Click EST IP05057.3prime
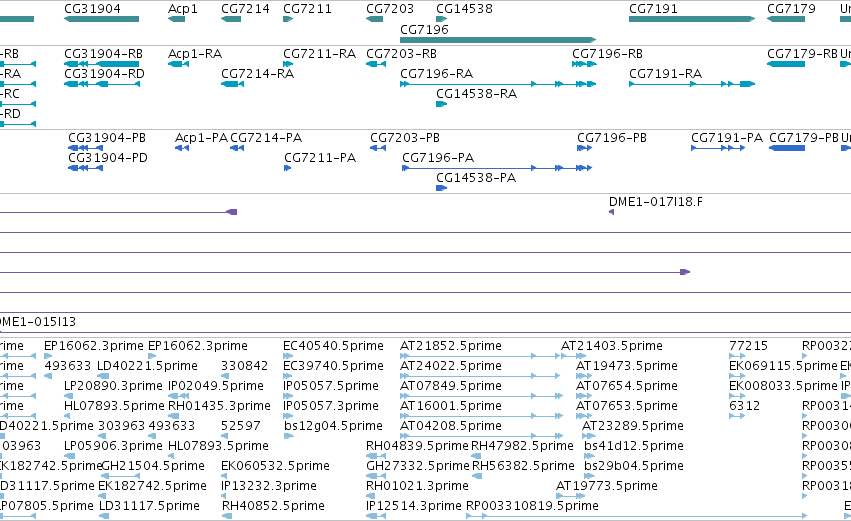Image resolution: width=851 pixels, height=521 pixels. point(331,406)
